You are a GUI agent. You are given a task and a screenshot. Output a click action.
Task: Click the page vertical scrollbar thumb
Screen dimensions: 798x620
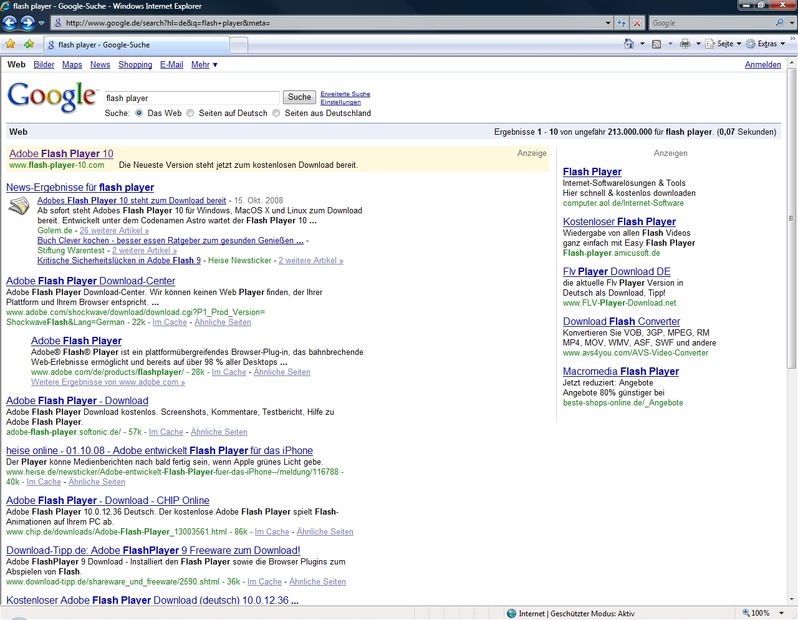click(x=791, y=219)
